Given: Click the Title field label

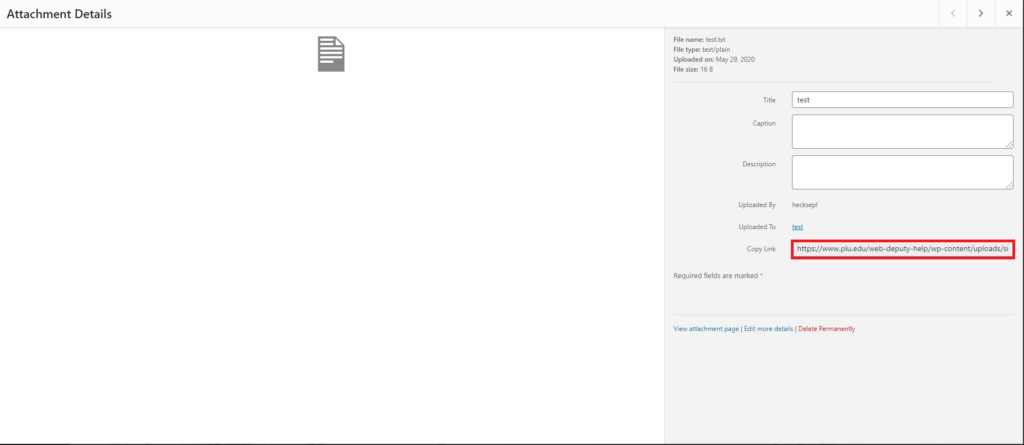Looking at the screenshot, I should [769, 100].
